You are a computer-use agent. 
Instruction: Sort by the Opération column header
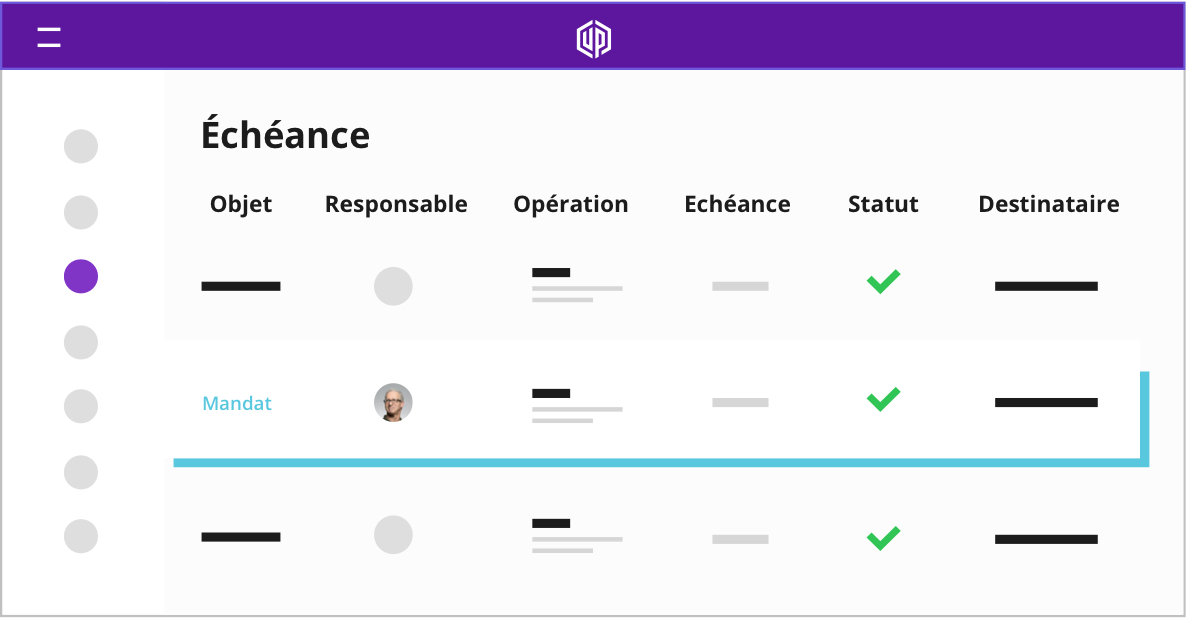coord(571,204)
